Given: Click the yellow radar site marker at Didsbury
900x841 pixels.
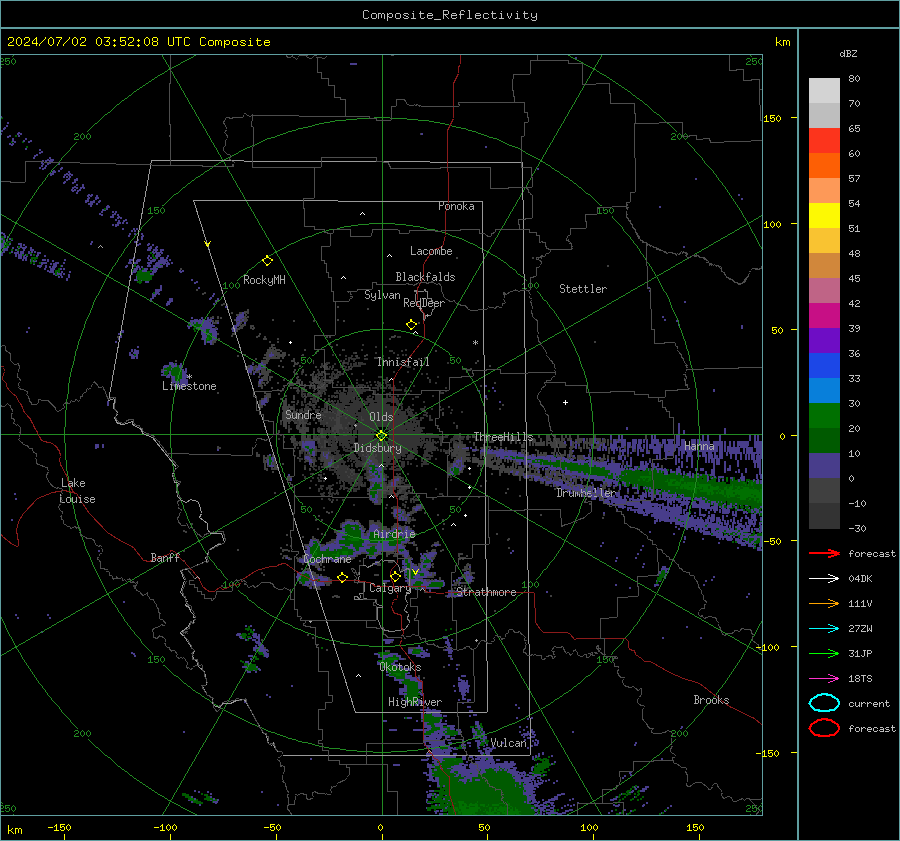Looking at the screenshot, I should coord(381,436).
